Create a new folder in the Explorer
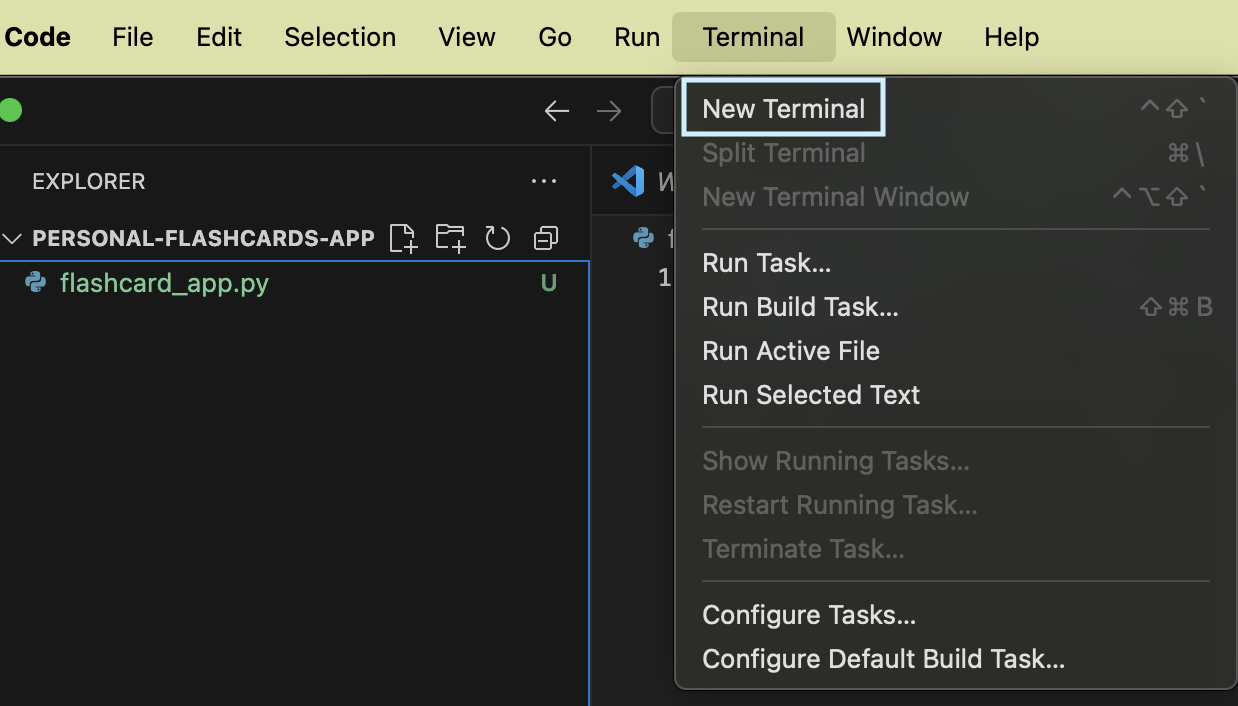 point(450,238)
